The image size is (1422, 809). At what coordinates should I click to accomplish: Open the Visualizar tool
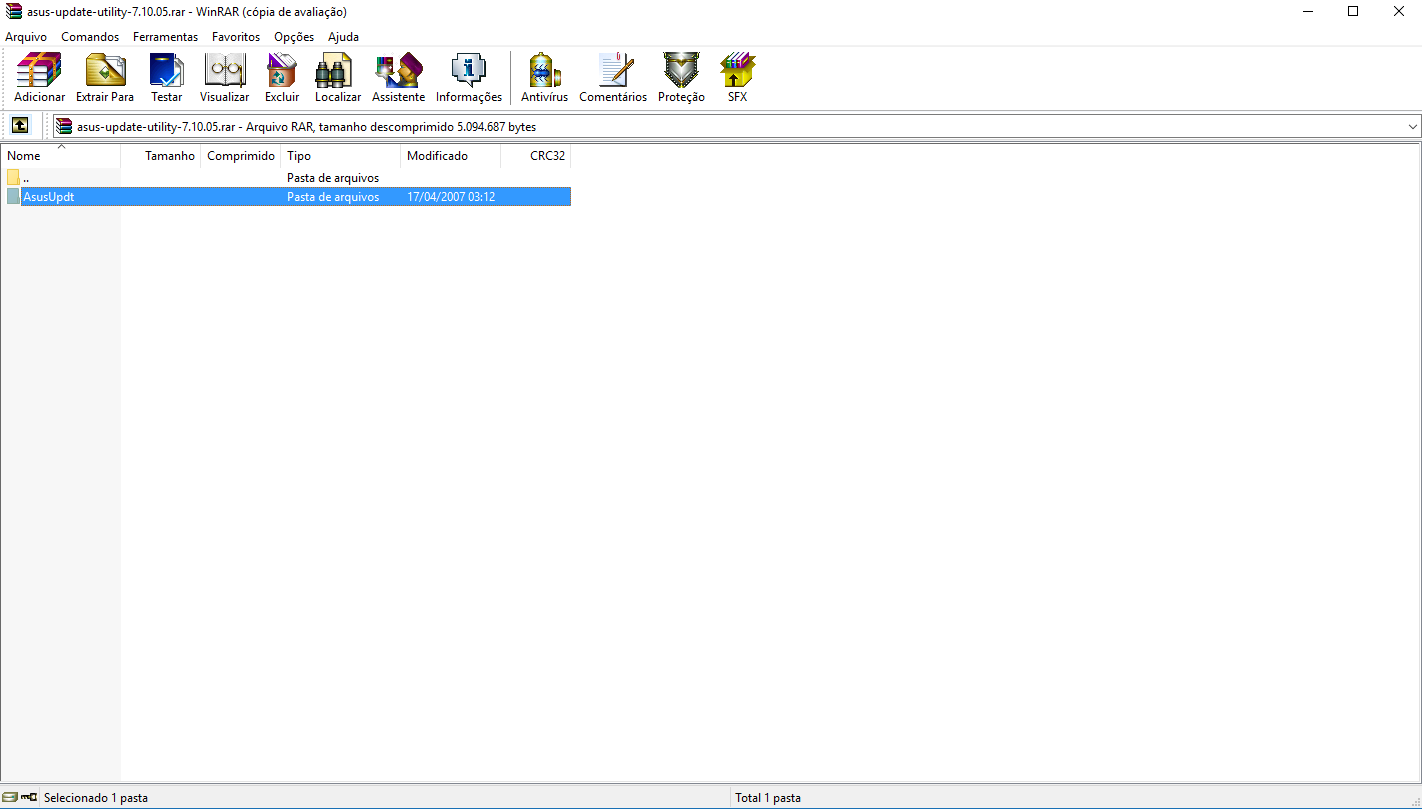(224, 78)
